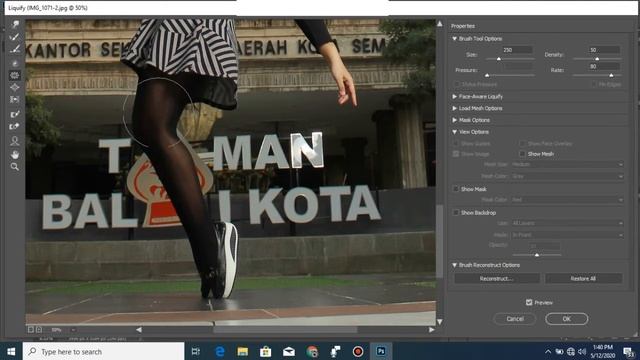Click the zoom out box below canvas
This screenshot has height=360, width=640.
click(x=31, y=329)
